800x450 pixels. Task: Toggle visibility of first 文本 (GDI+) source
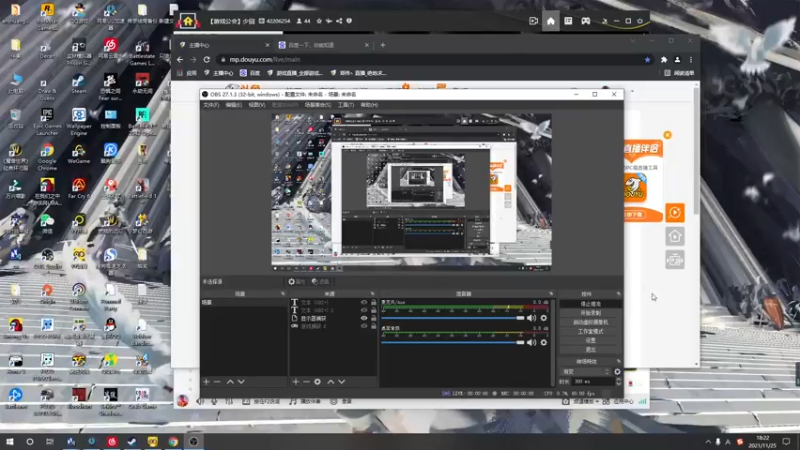[364, 302]
